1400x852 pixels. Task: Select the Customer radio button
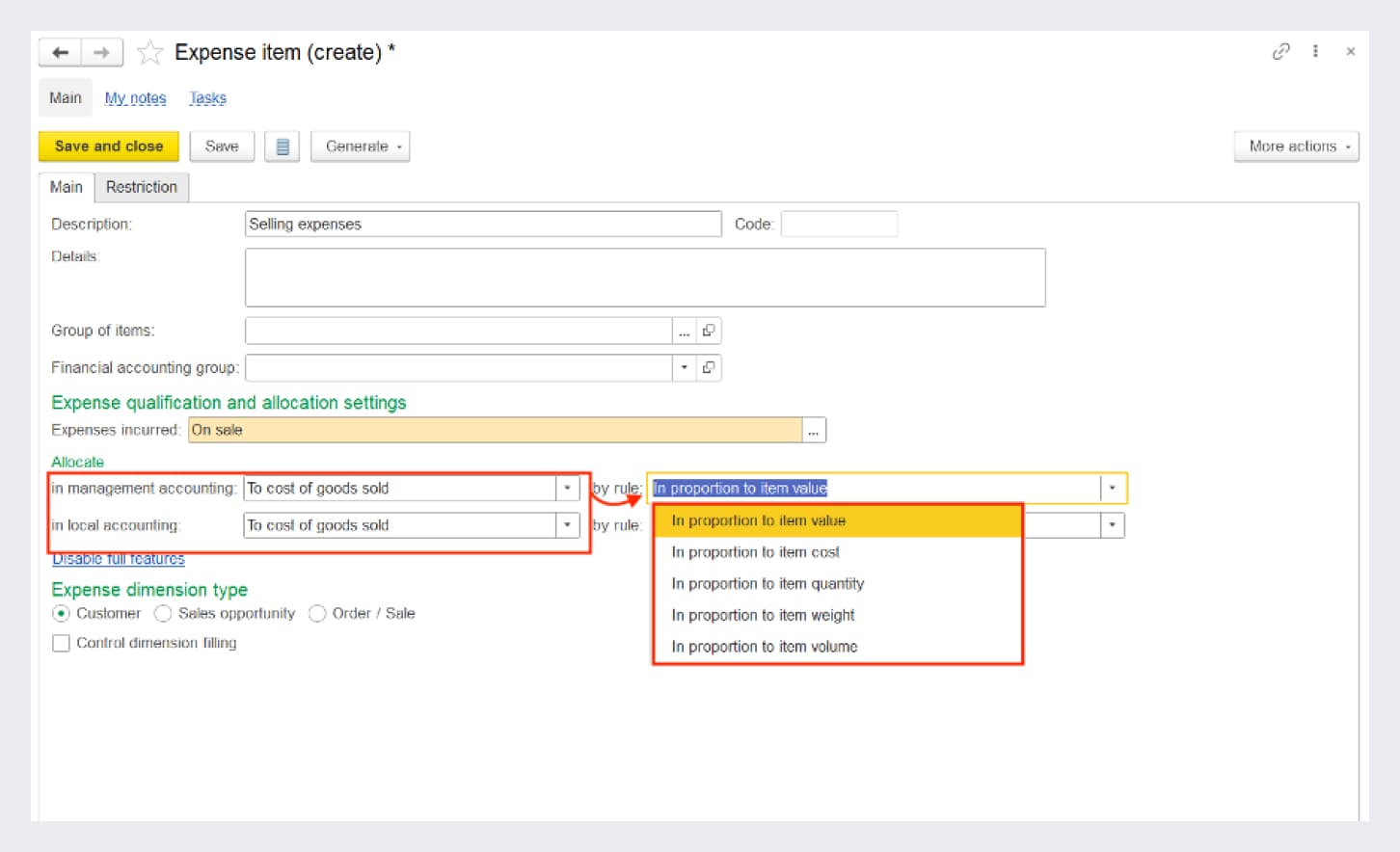pos(61,614)
